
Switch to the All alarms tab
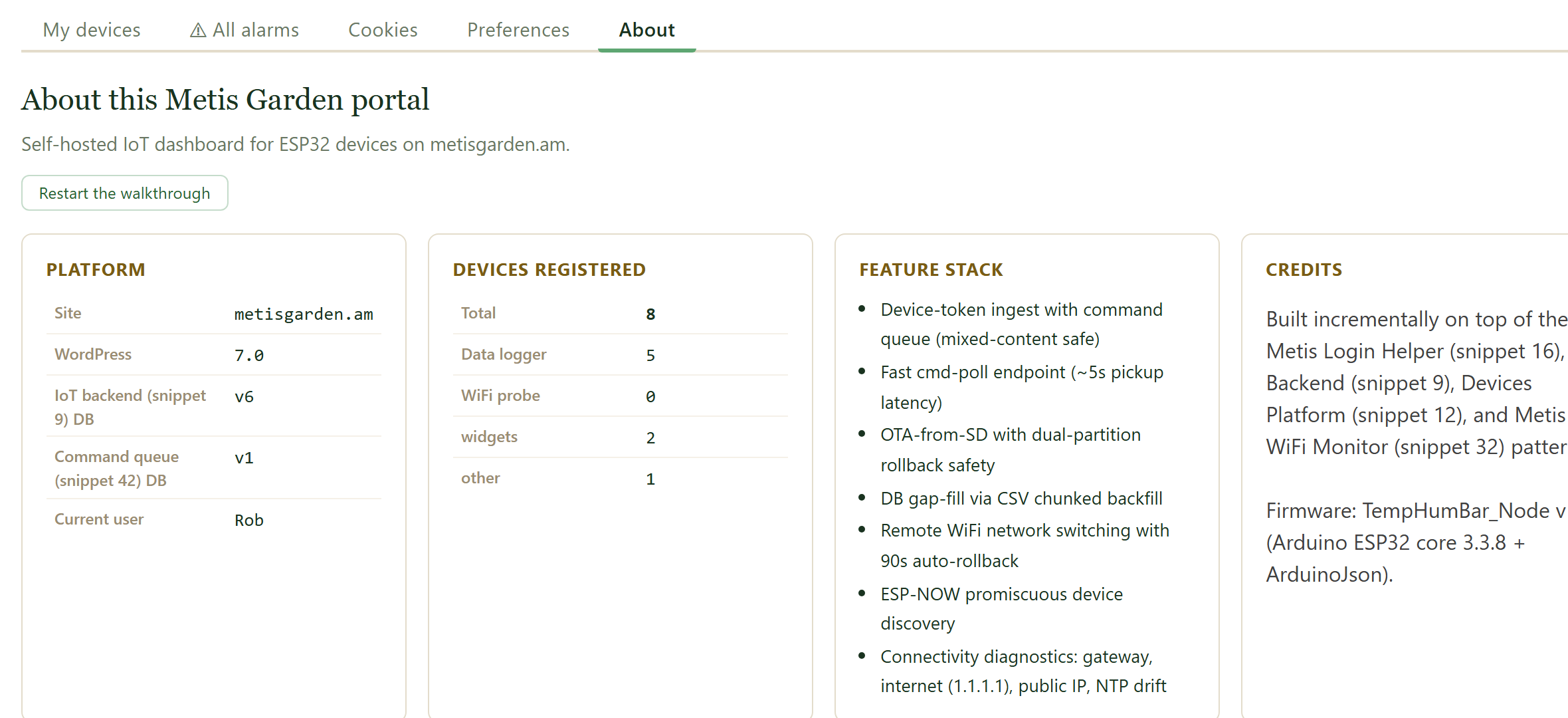click(x=245, y=30)
